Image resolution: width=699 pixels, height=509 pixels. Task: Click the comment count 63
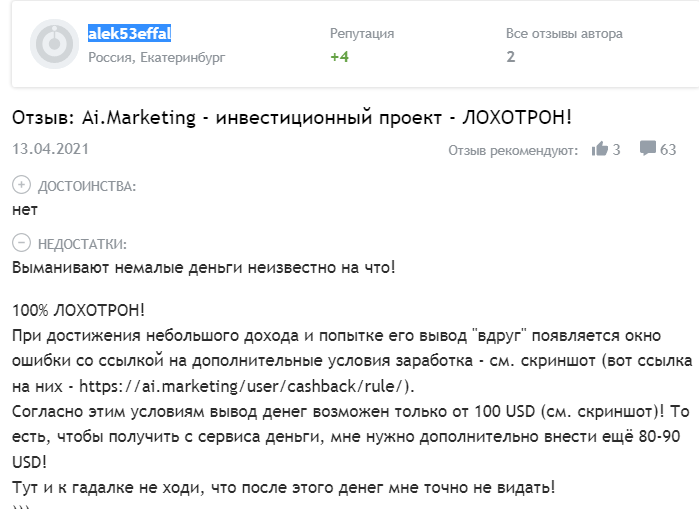[x=668, y=150]
